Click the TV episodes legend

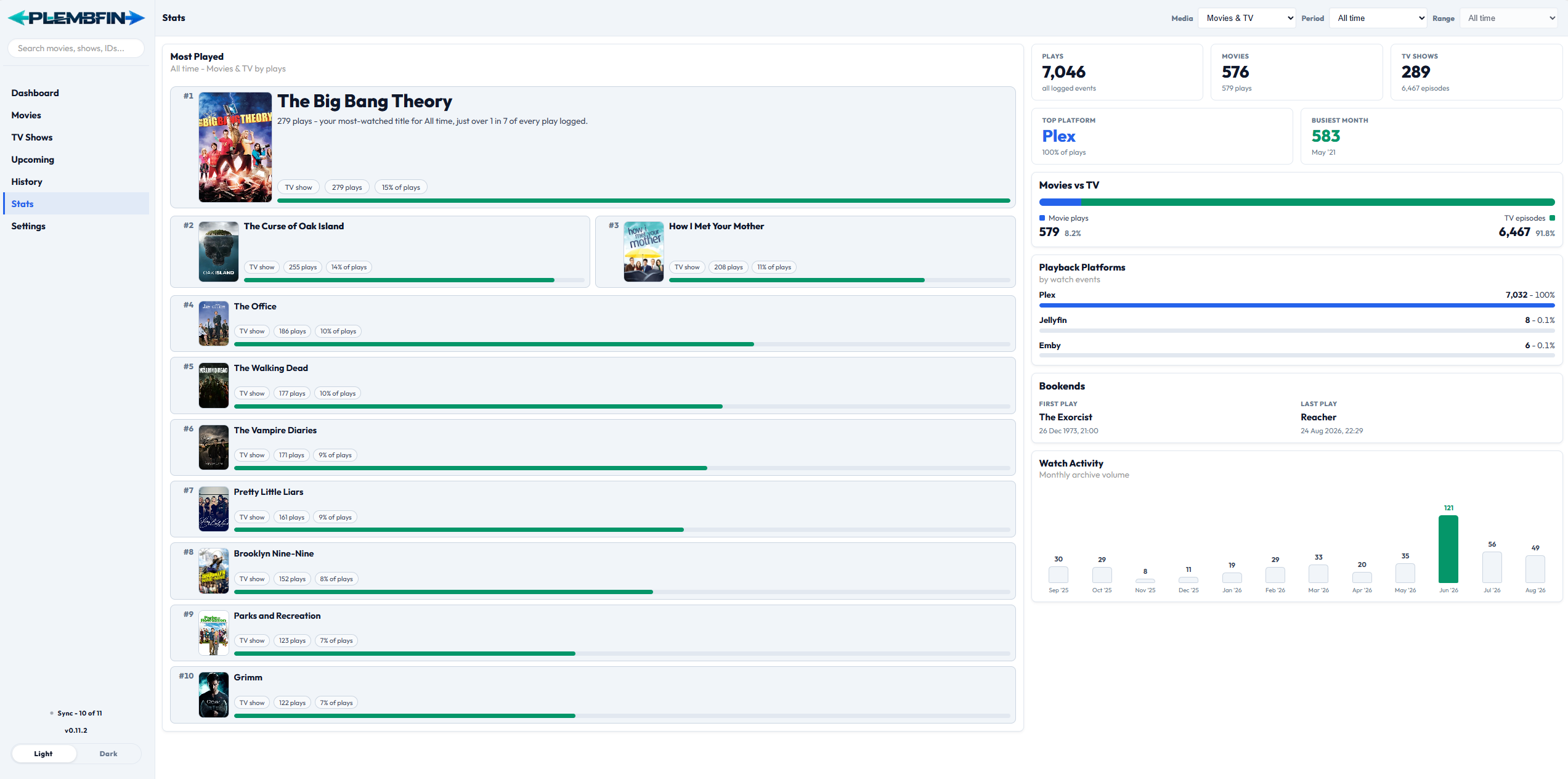[x=1530, y=218]
